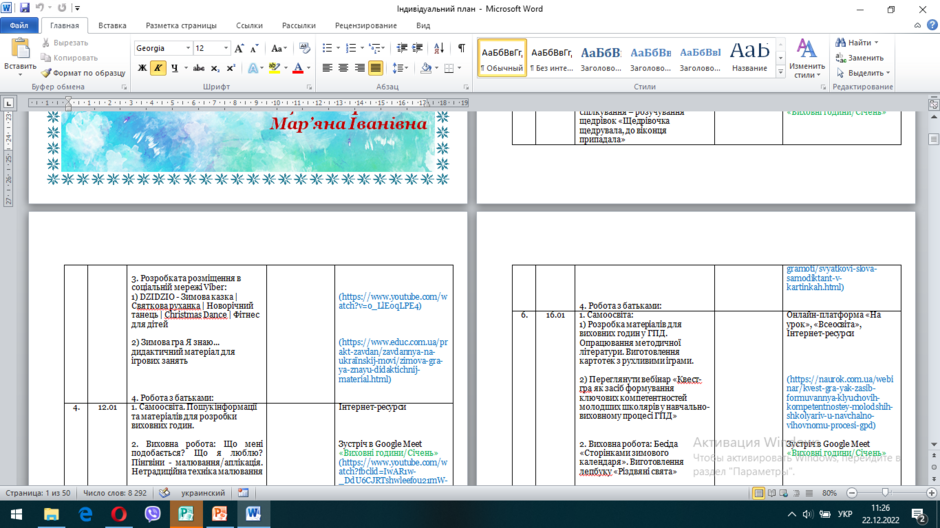Apply strikethrough (abc) formatting
The height and width of the screenshot is (528, 940).
(198, 68)
